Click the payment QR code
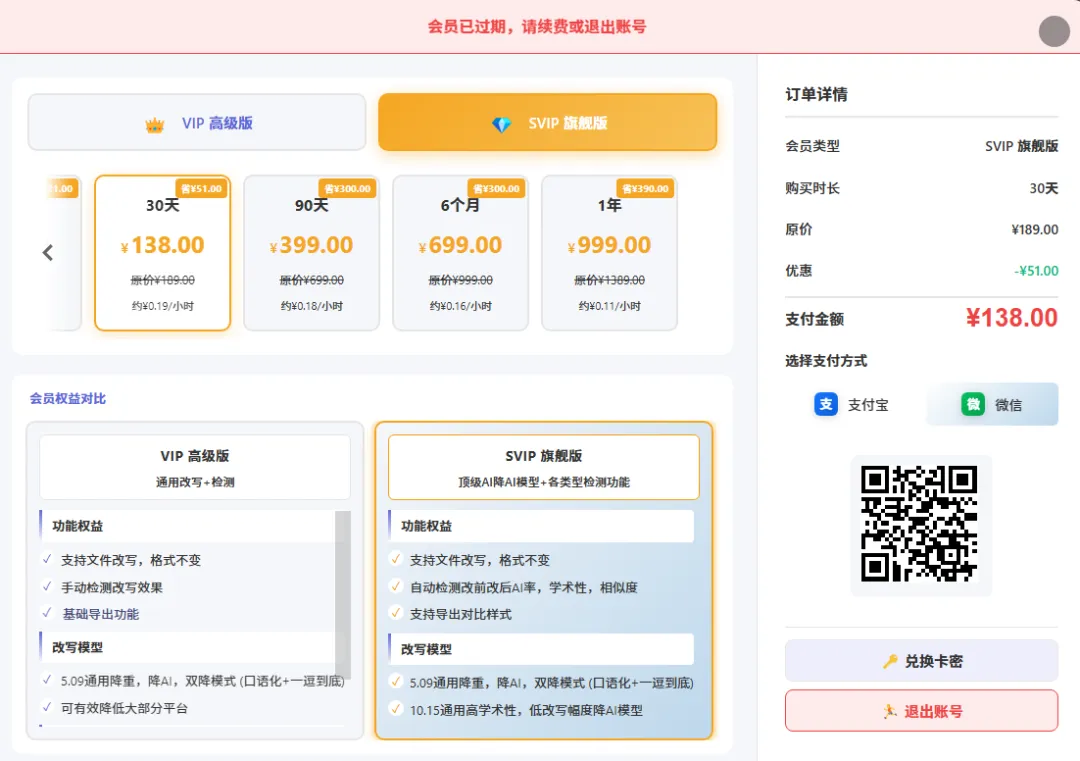This screenshot has width=1080, height=761. tap(920, 524)
